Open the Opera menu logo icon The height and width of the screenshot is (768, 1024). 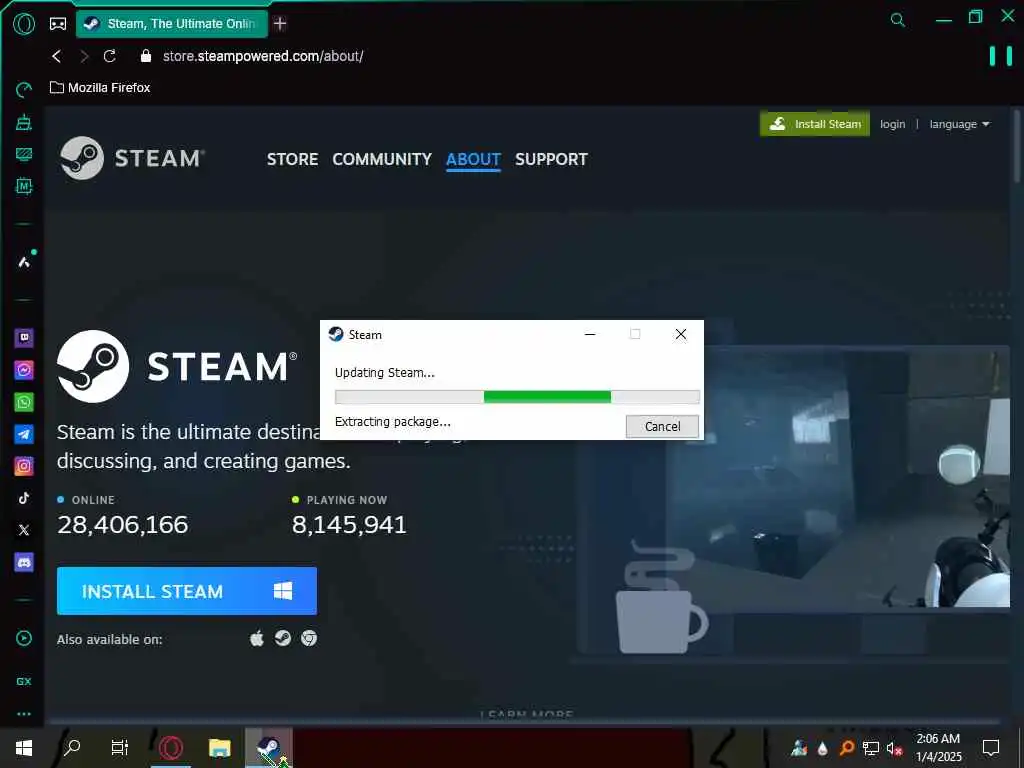(24, 24)
